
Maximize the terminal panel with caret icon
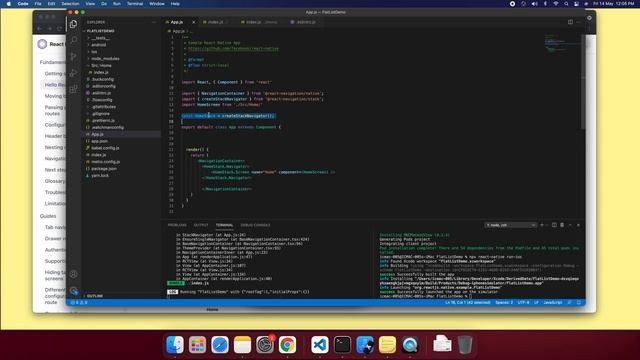570,225
